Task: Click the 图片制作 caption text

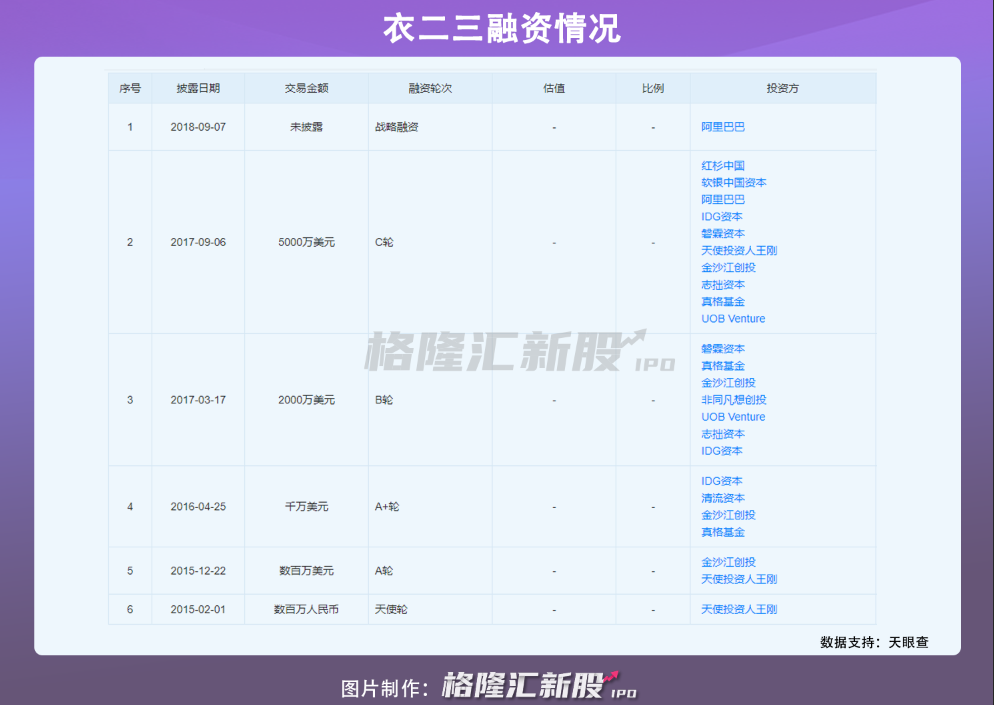Action: coord(386,688)
